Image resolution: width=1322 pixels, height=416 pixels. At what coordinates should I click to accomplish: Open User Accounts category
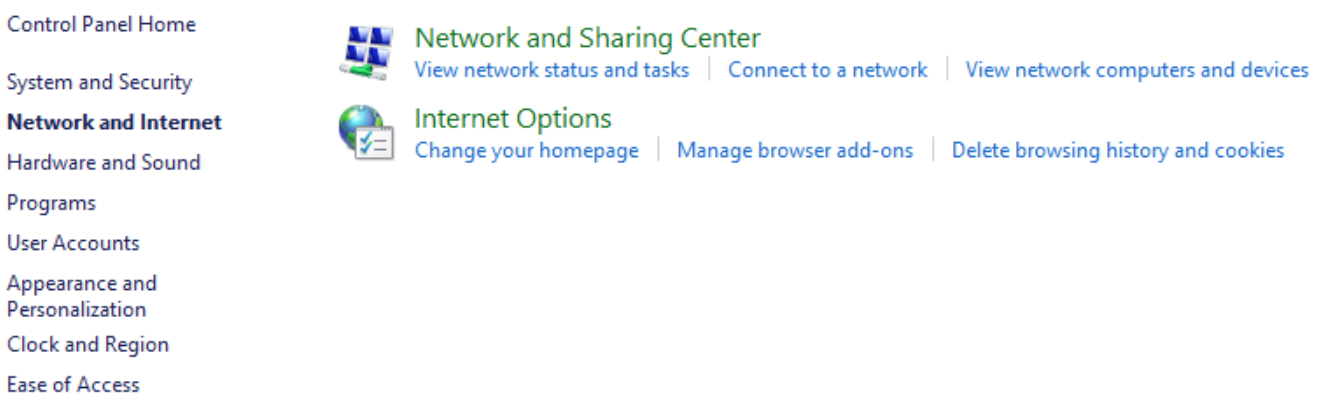tap(73, 243)
